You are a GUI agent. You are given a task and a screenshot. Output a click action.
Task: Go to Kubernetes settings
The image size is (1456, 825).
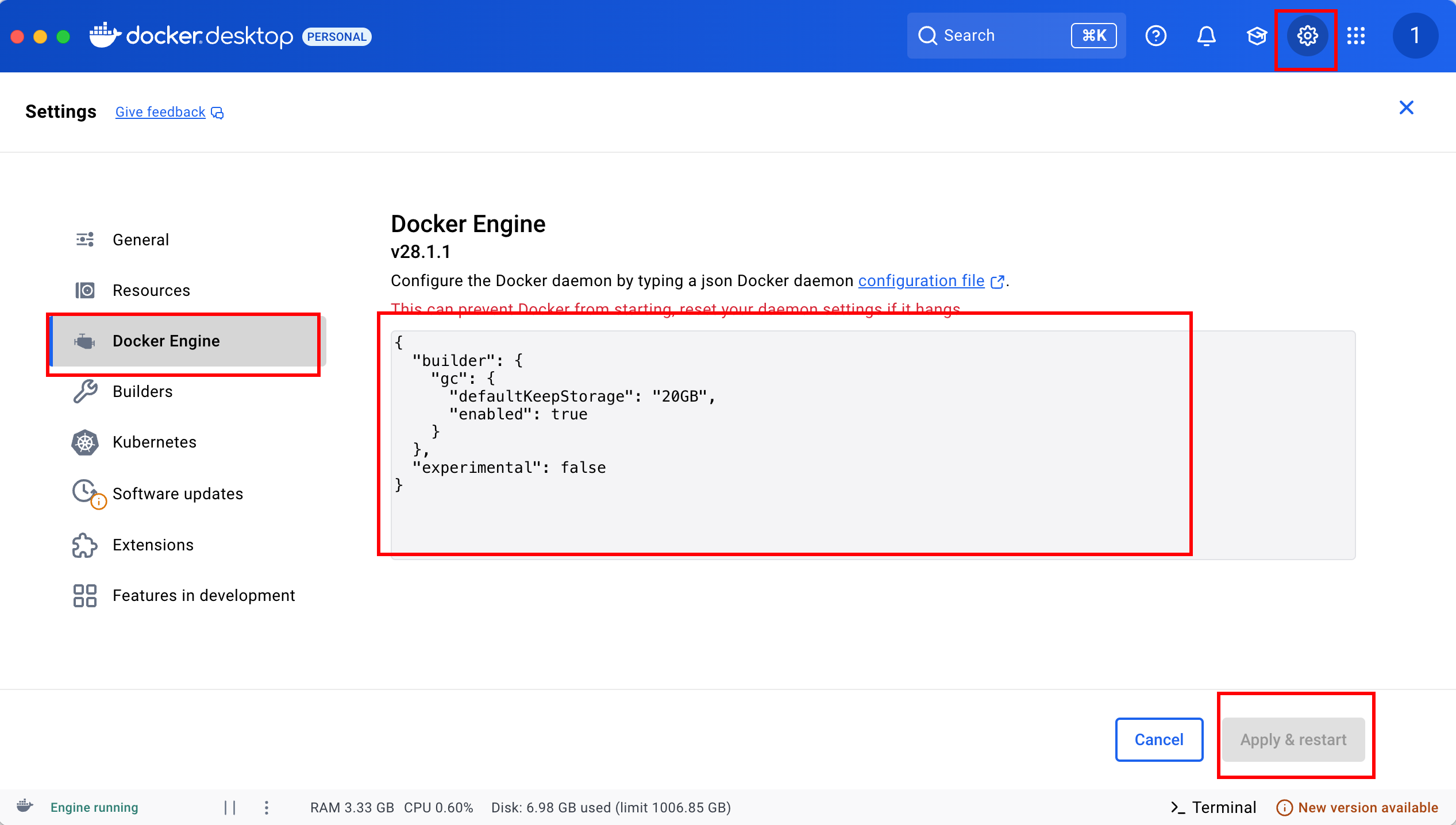coord(188,442)
